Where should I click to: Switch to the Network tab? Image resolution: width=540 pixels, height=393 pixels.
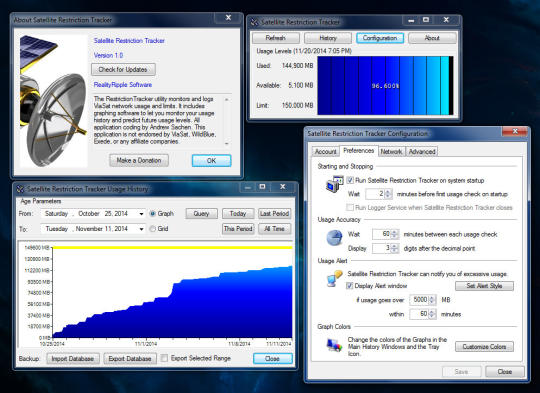click(391, 152)
